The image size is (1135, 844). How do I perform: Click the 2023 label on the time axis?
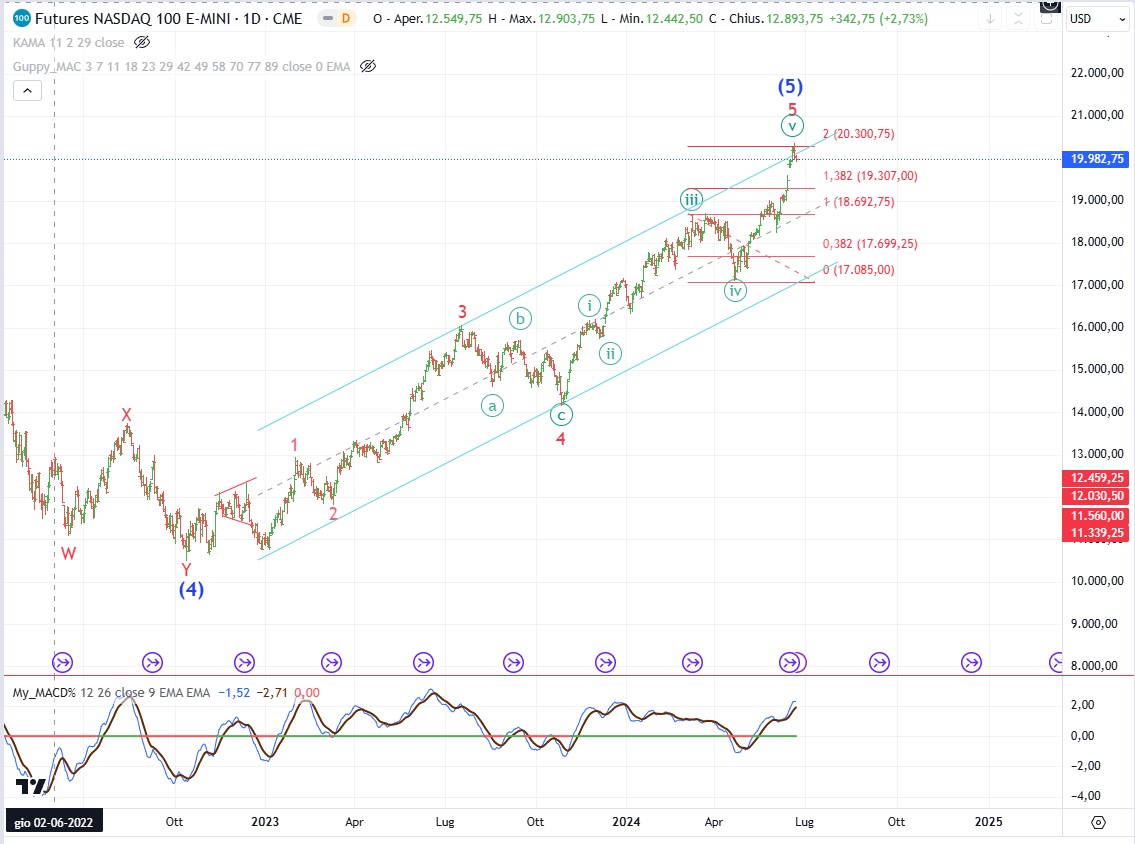pos(265,822)
